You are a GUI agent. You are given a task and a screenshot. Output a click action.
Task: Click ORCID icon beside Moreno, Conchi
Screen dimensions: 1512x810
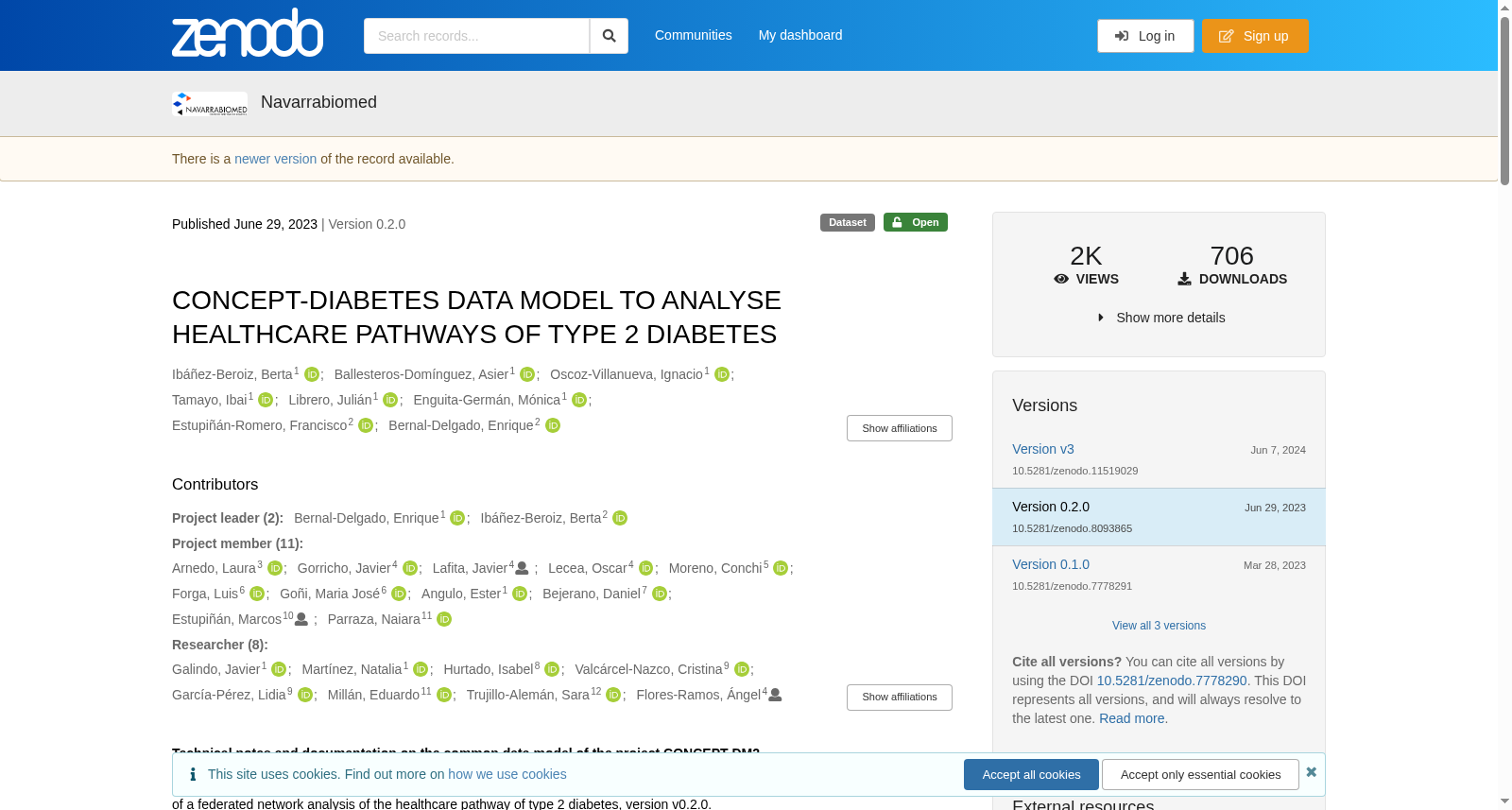(x=781, y=569)
